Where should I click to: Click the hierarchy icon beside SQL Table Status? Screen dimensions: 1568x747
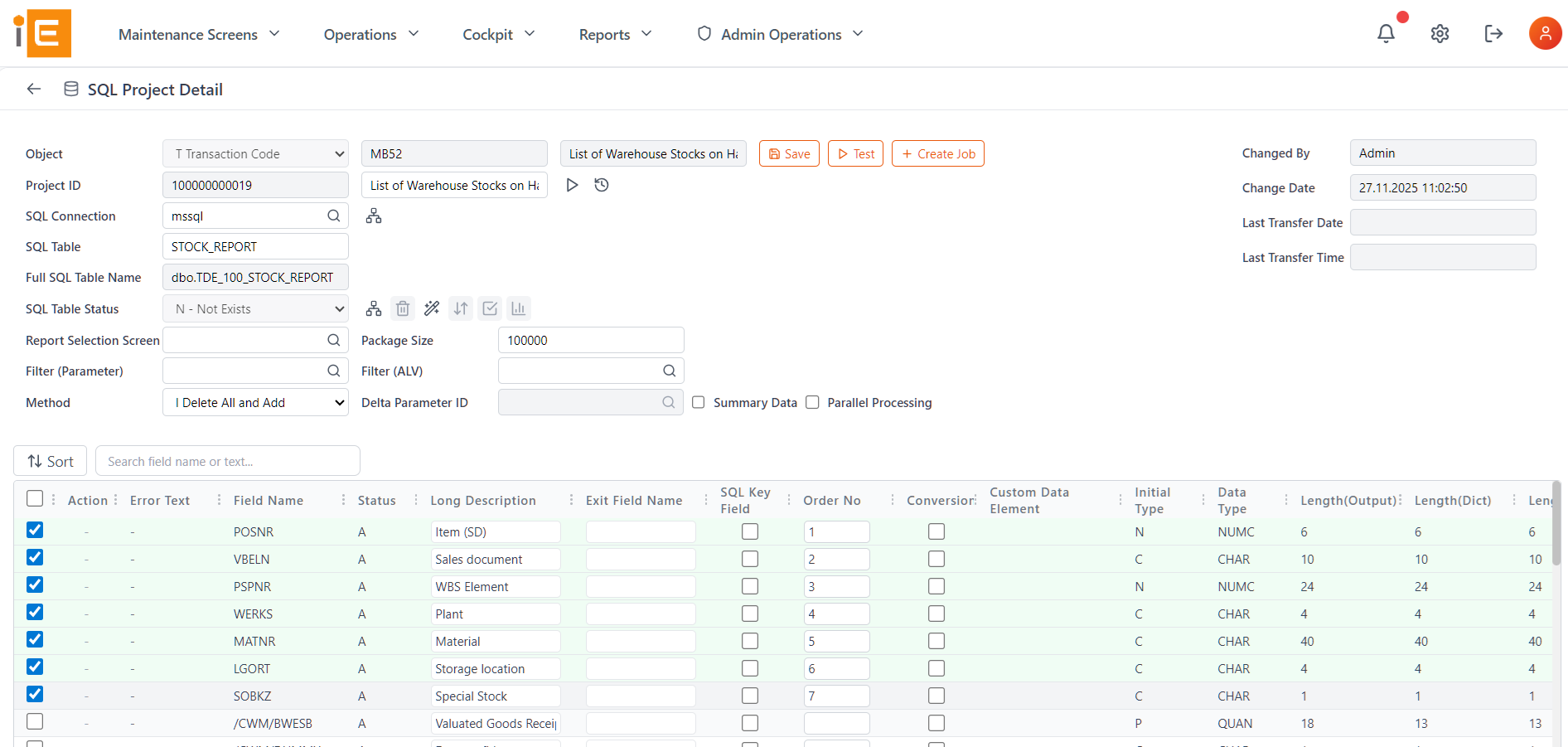coord(374,308)
